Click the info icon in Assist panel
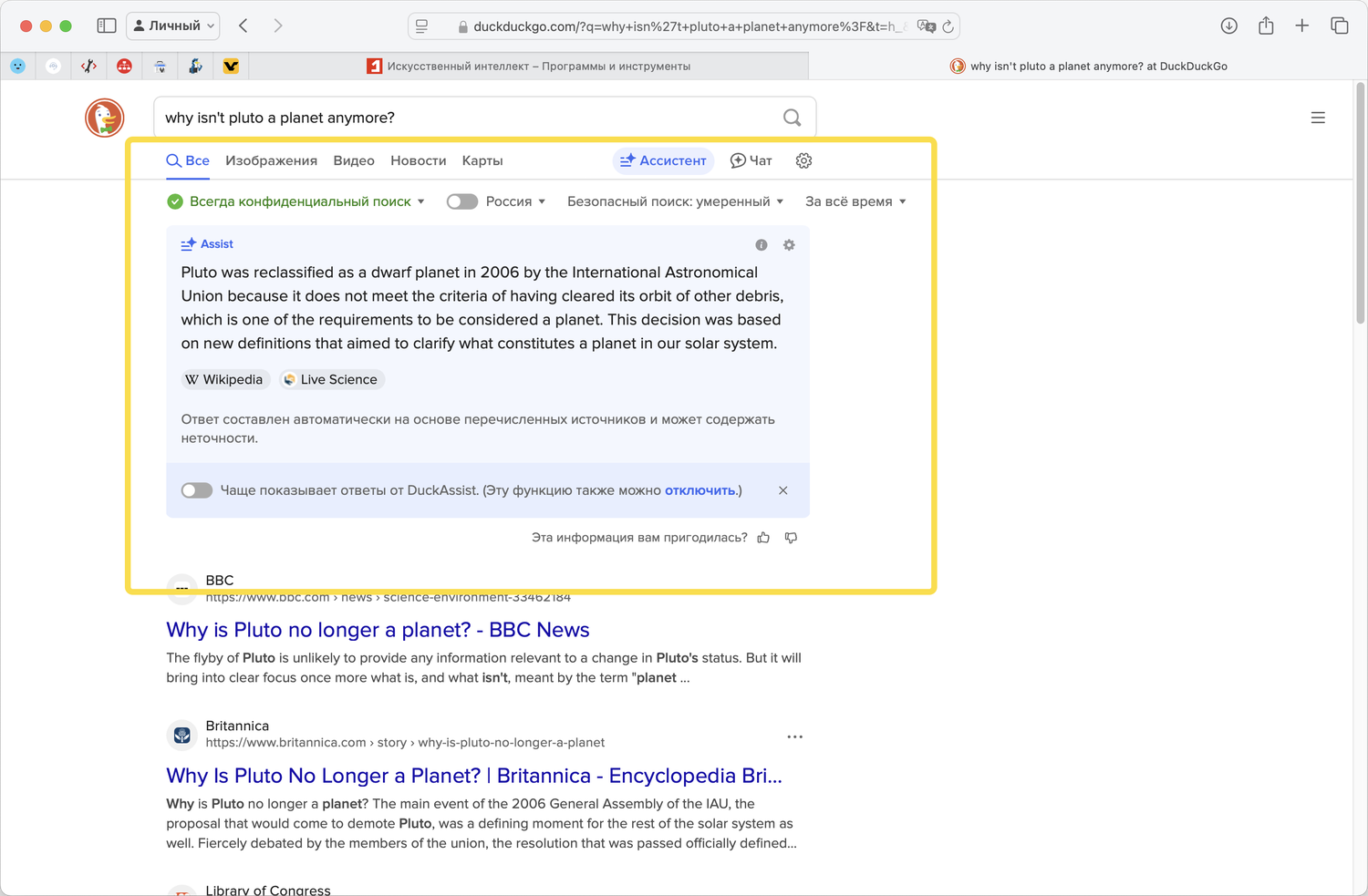Image resolution: width=1368 pixels, height=896 pixels. click(x=762, y=244)
